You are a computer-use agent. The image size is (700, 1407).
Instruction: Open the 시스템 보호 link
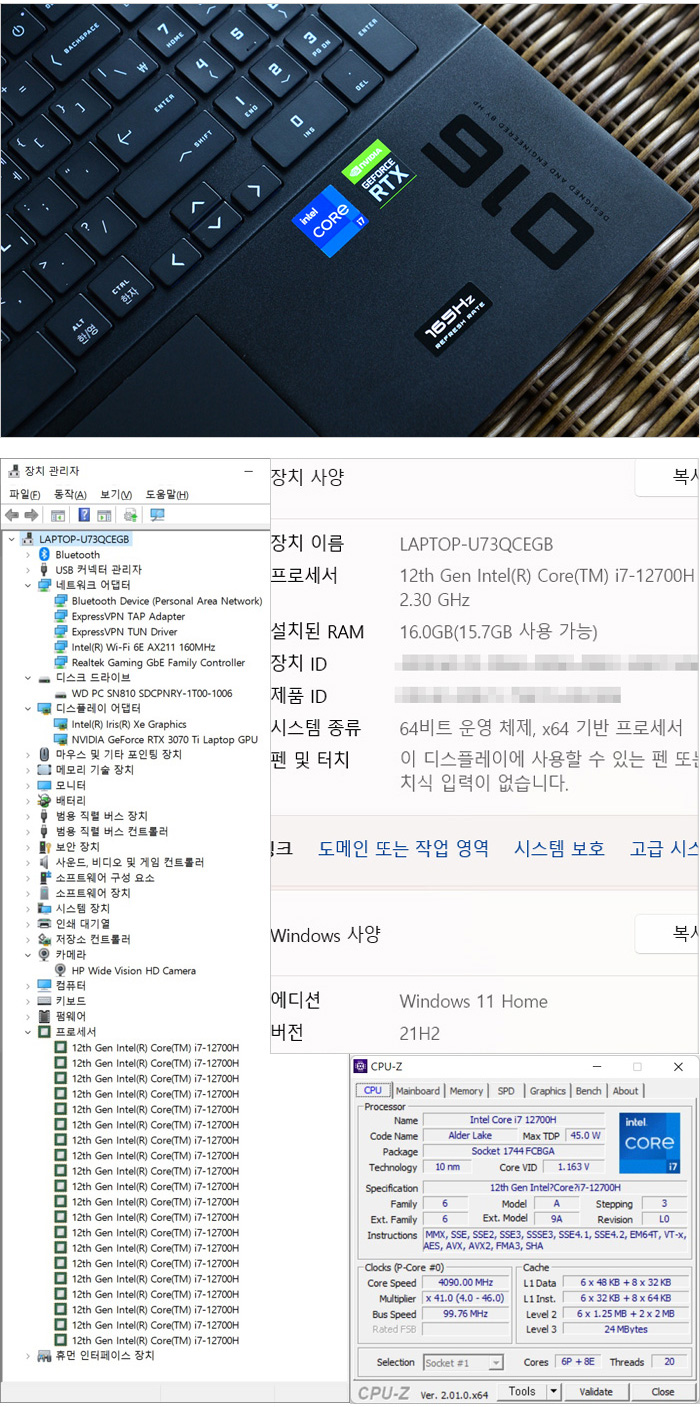pyautogui.click(x=559, y=848)
